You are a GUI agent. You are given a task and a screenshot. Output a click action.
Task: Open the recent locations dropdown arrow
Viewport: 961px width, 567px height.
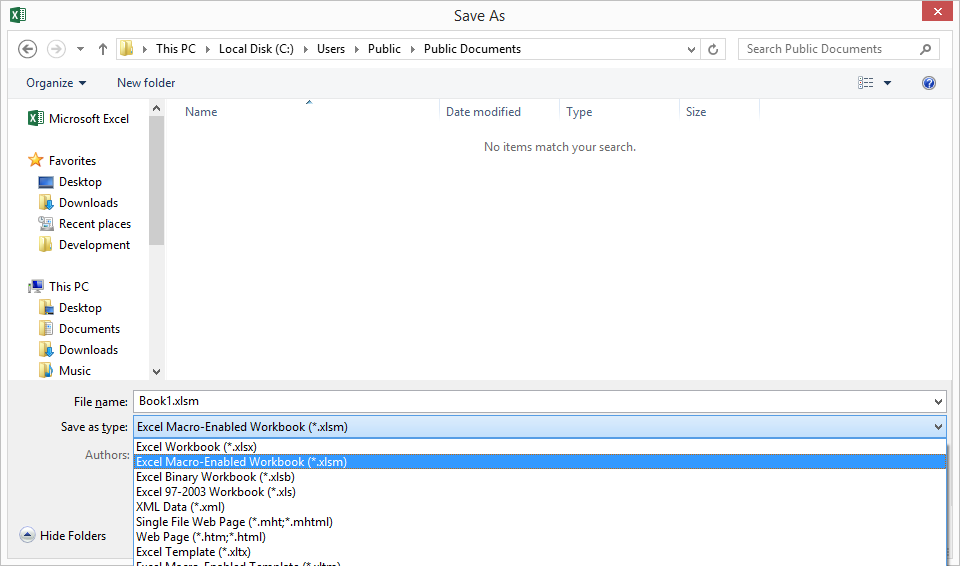point(80,49)
